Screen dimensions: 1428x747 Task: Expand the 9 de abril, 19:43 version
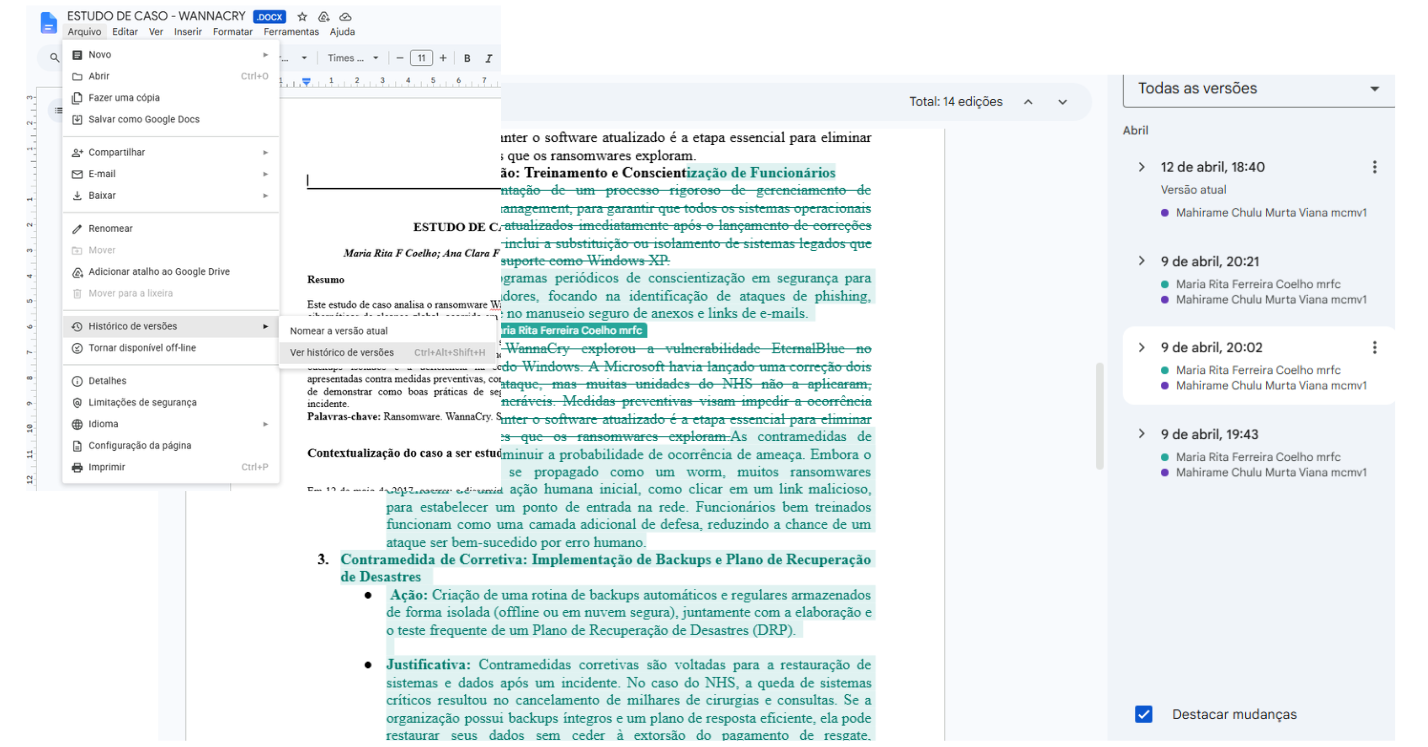tap(1141, 434)
